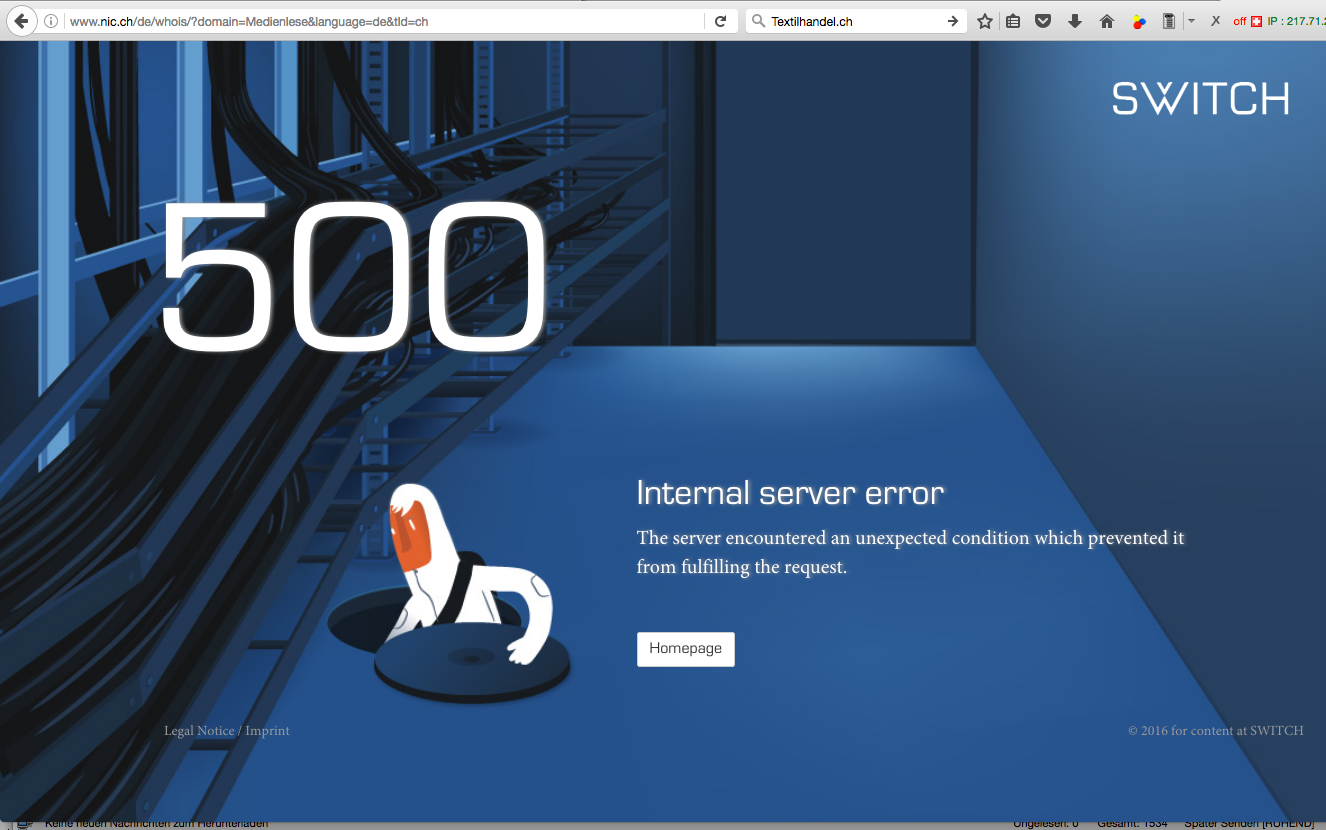Screen dimensions: 1326x830
Task: Submit search with the go arrow
Action: point(953,21)
